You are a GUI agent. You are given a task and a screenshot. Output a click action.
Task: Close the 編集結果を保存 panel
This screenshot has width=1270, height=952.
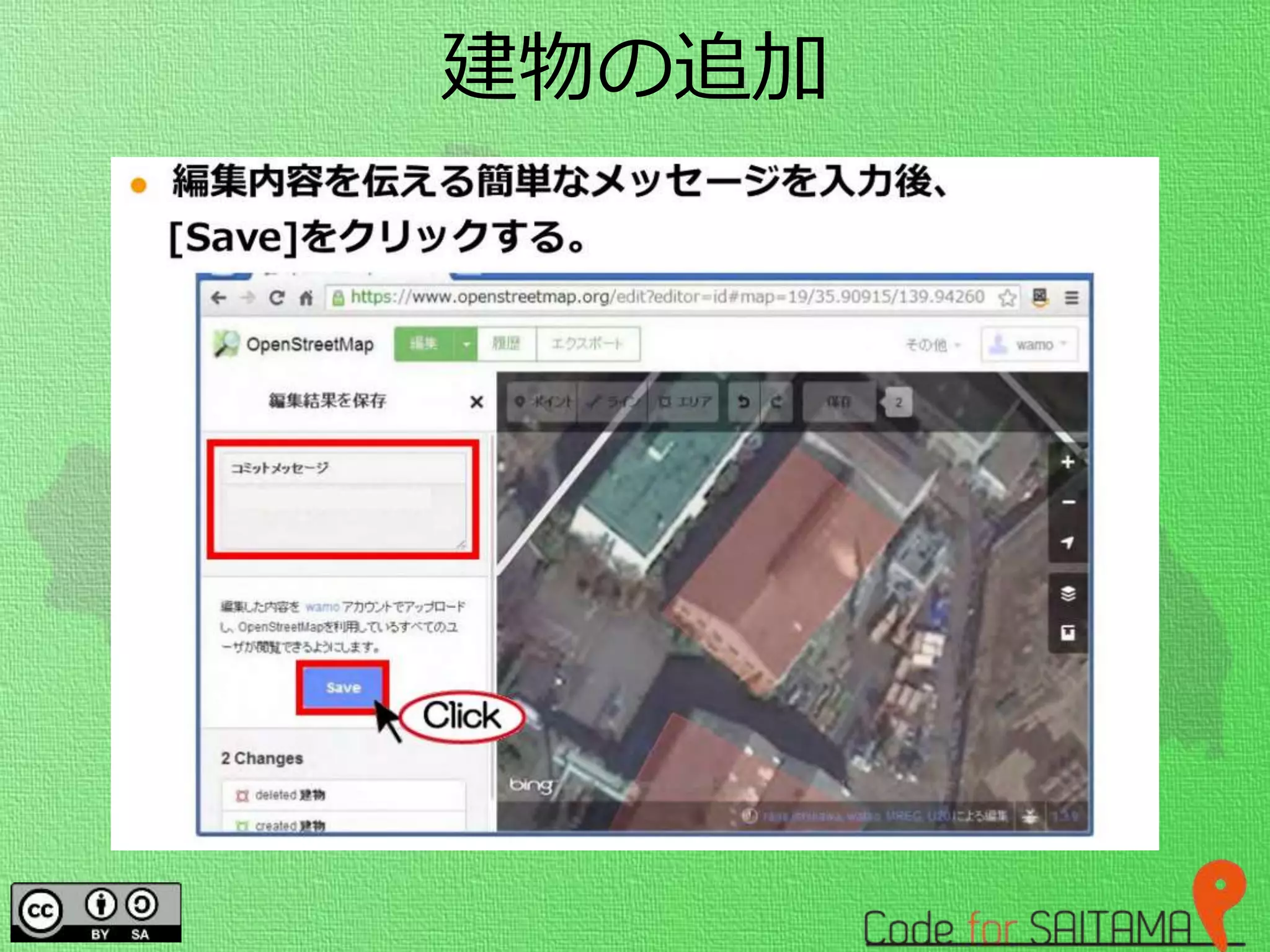point(476,402)
